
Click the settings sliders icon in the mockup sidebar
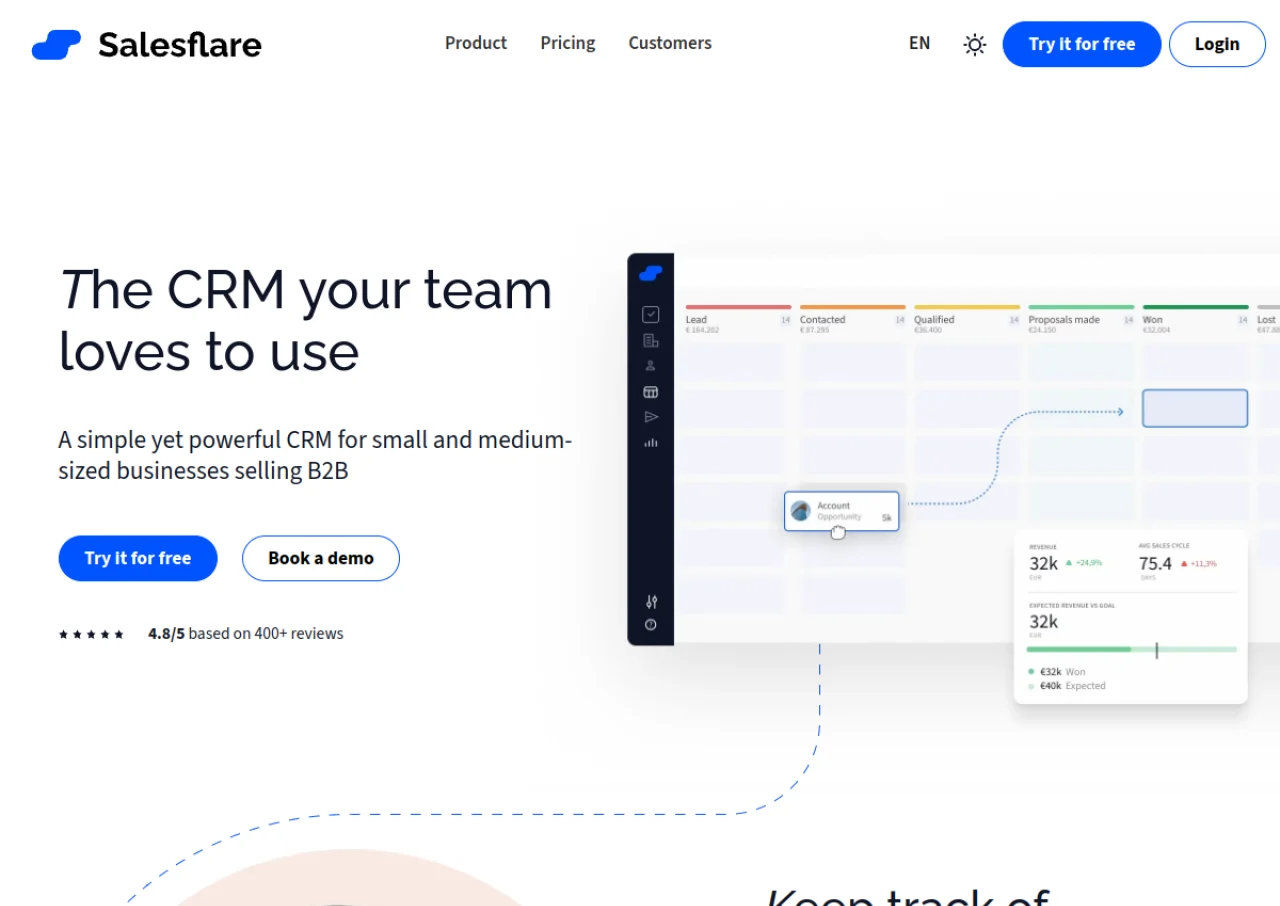pyautogui.click(x=651, y=601)
